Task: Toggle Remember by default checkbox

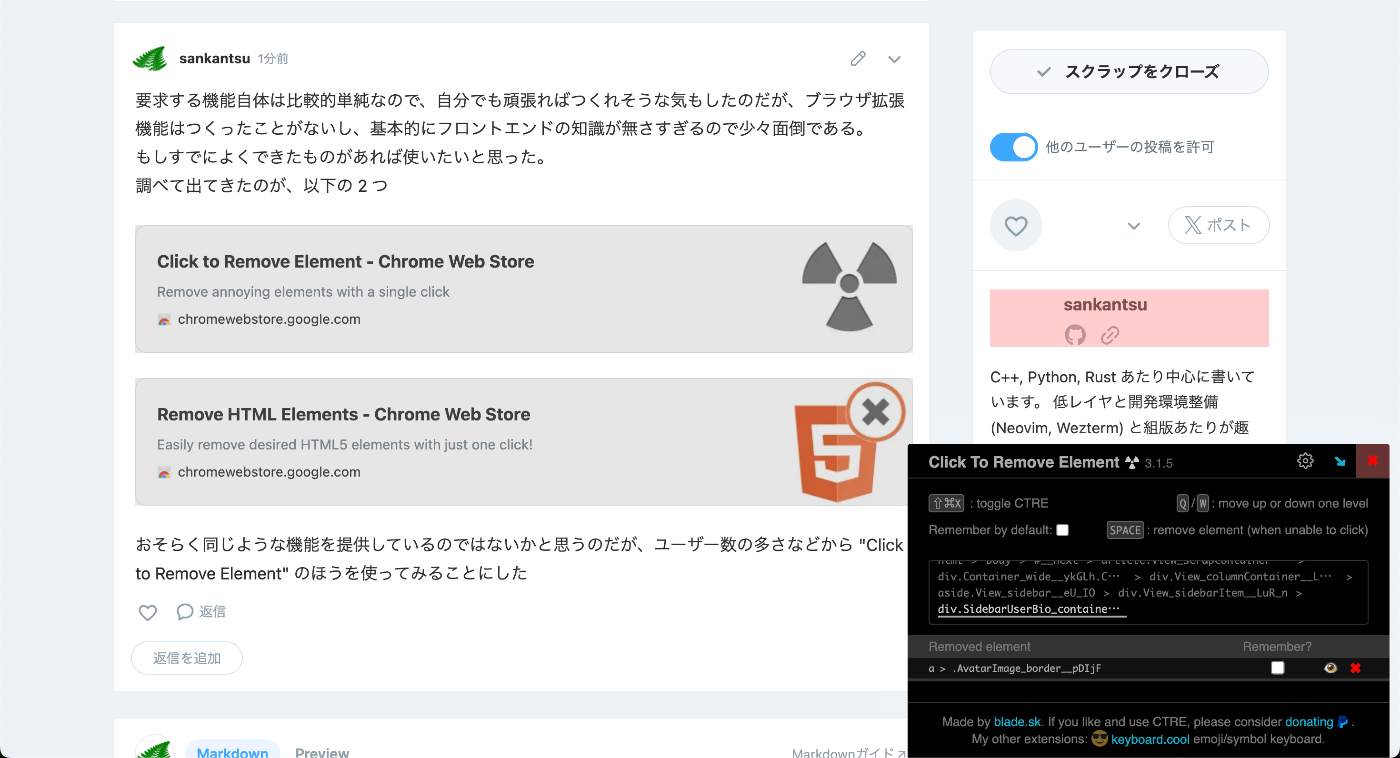Action: [x=1063, y=530]
